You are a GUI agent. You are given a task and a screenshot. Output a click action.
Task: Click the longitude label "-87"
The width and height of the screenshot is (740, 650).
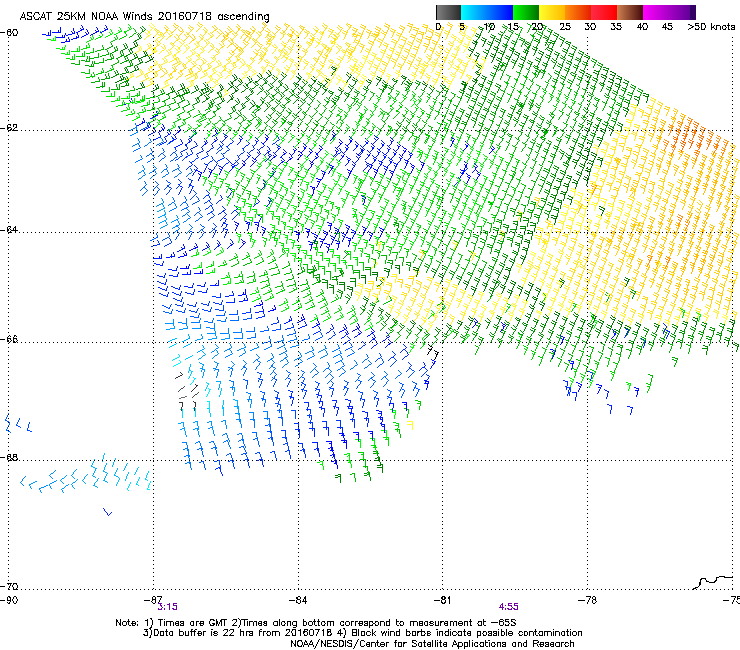(153, 599)
